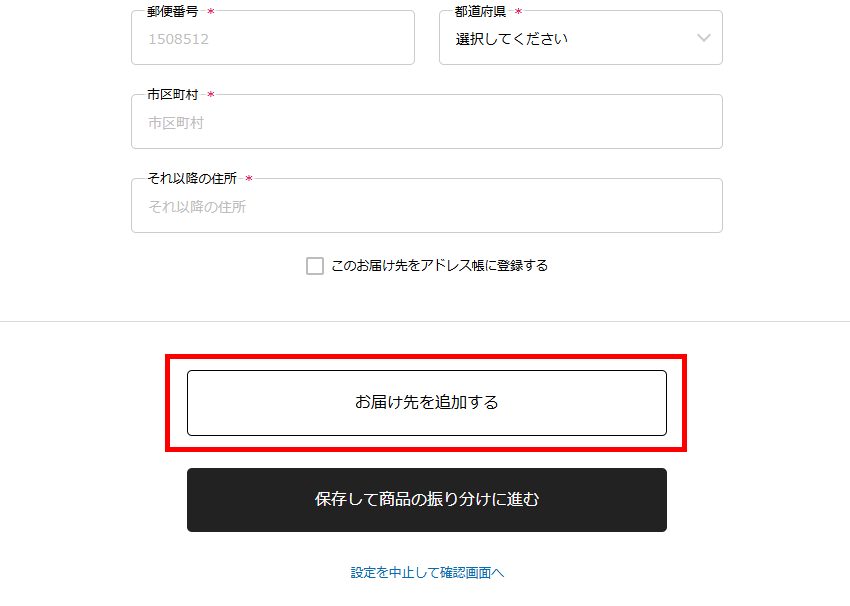Click the それ以降の住所 field label
850x606 pixels.
tap(192, 179)
